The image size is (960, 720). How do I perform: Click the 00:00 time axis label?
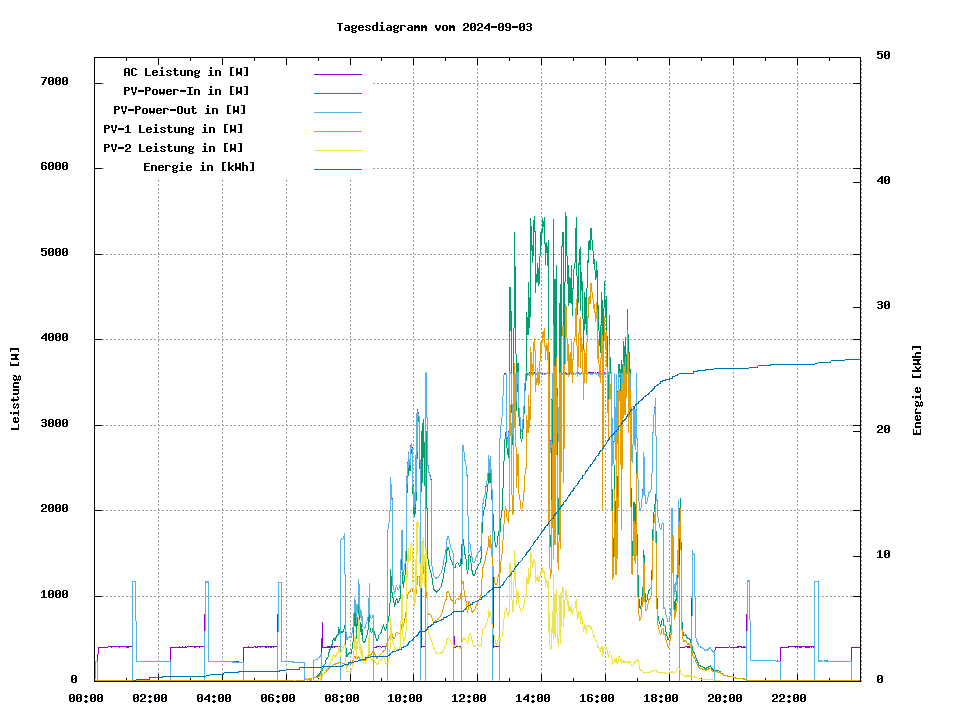[86, 698]
